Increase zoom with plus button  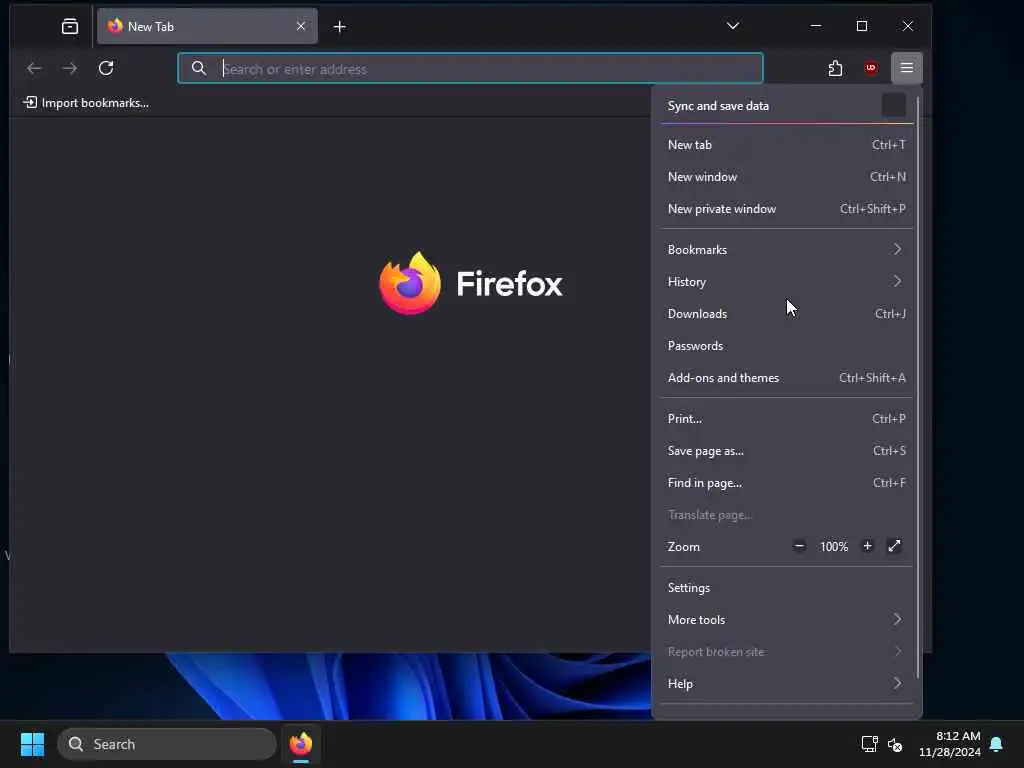[867, 546]
